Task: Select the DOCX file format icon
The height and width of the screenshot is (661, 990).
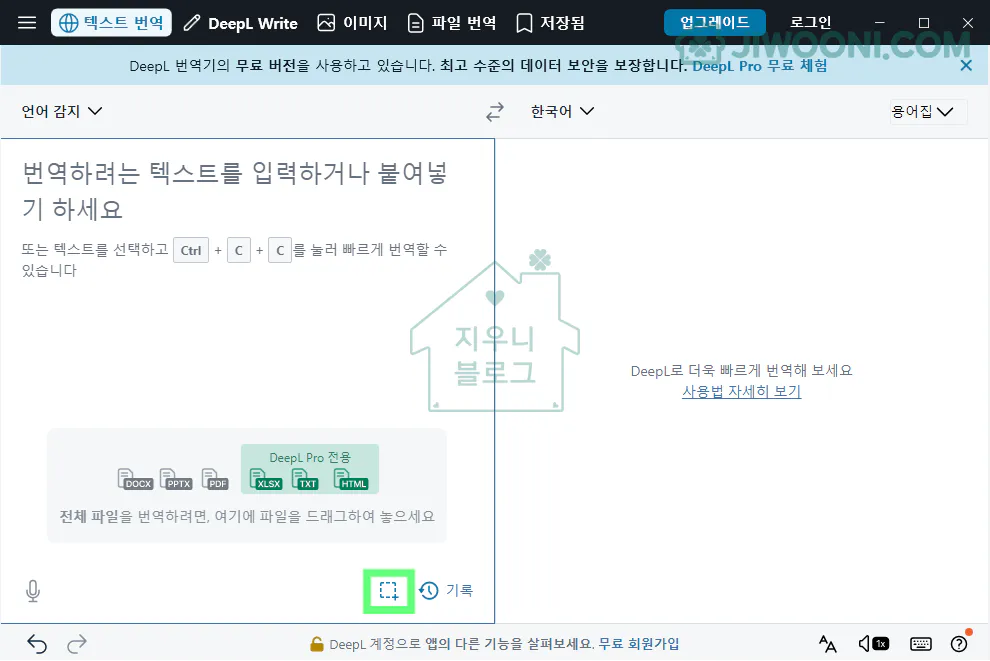Action: pos(134,477)
